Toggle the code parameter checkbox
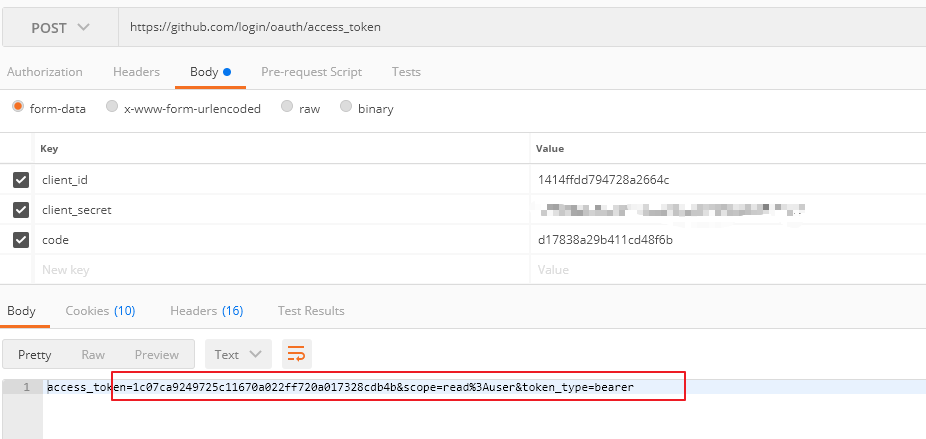Viewport: 926px width, 439px height. coord(20,240)
